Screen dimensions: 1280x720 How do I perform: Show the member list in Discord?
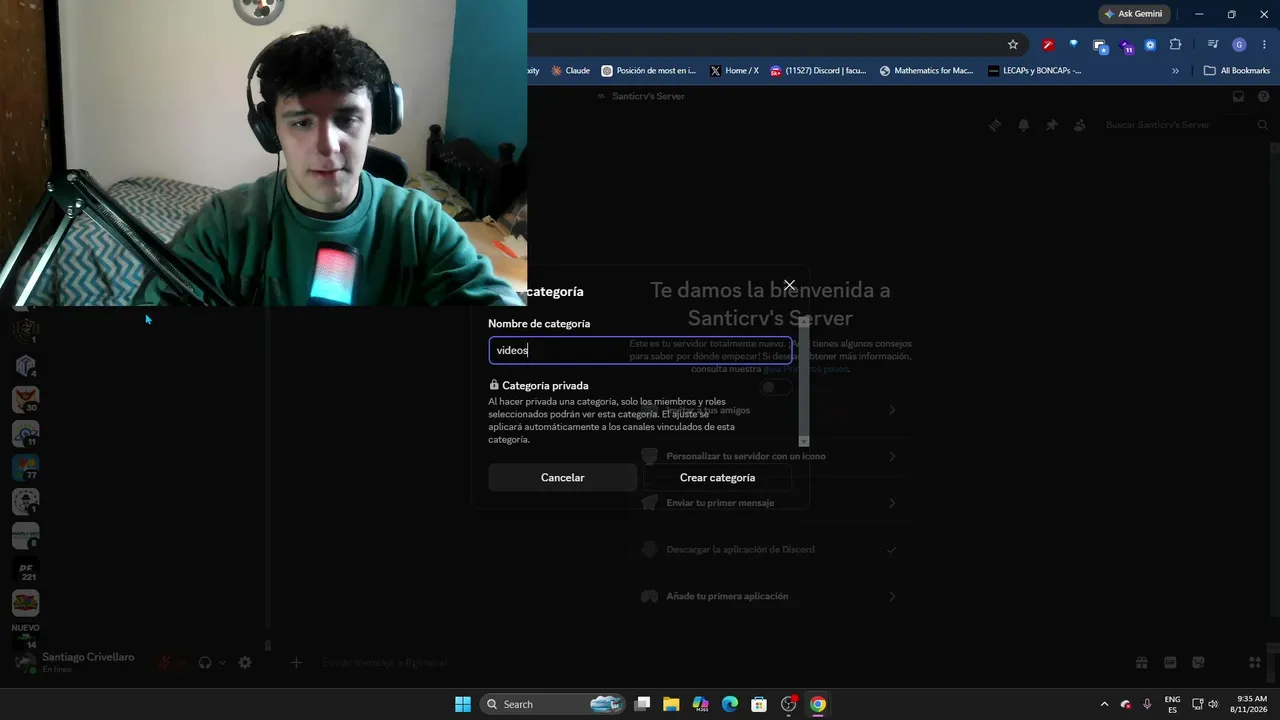[x=1079, y=125]
